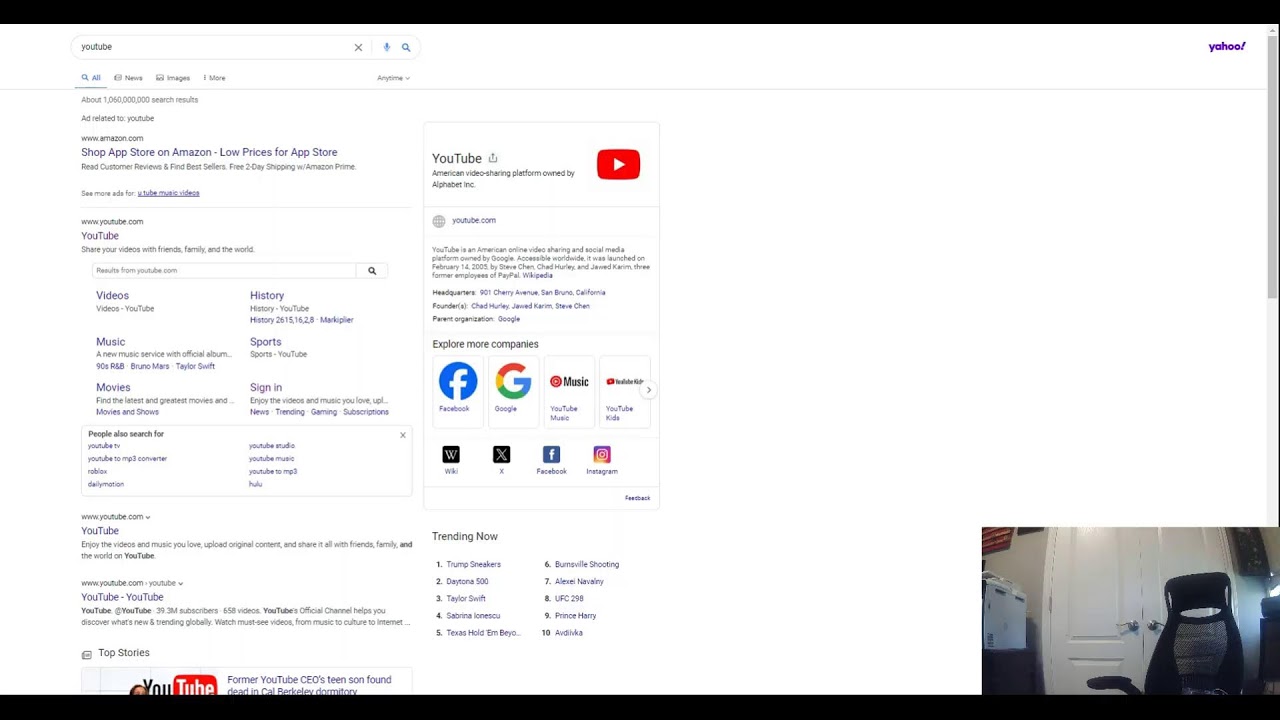This screenshot has height=720, width=1280.
Task: Open the Videos sitelink
Action: (x=112, y=296)
